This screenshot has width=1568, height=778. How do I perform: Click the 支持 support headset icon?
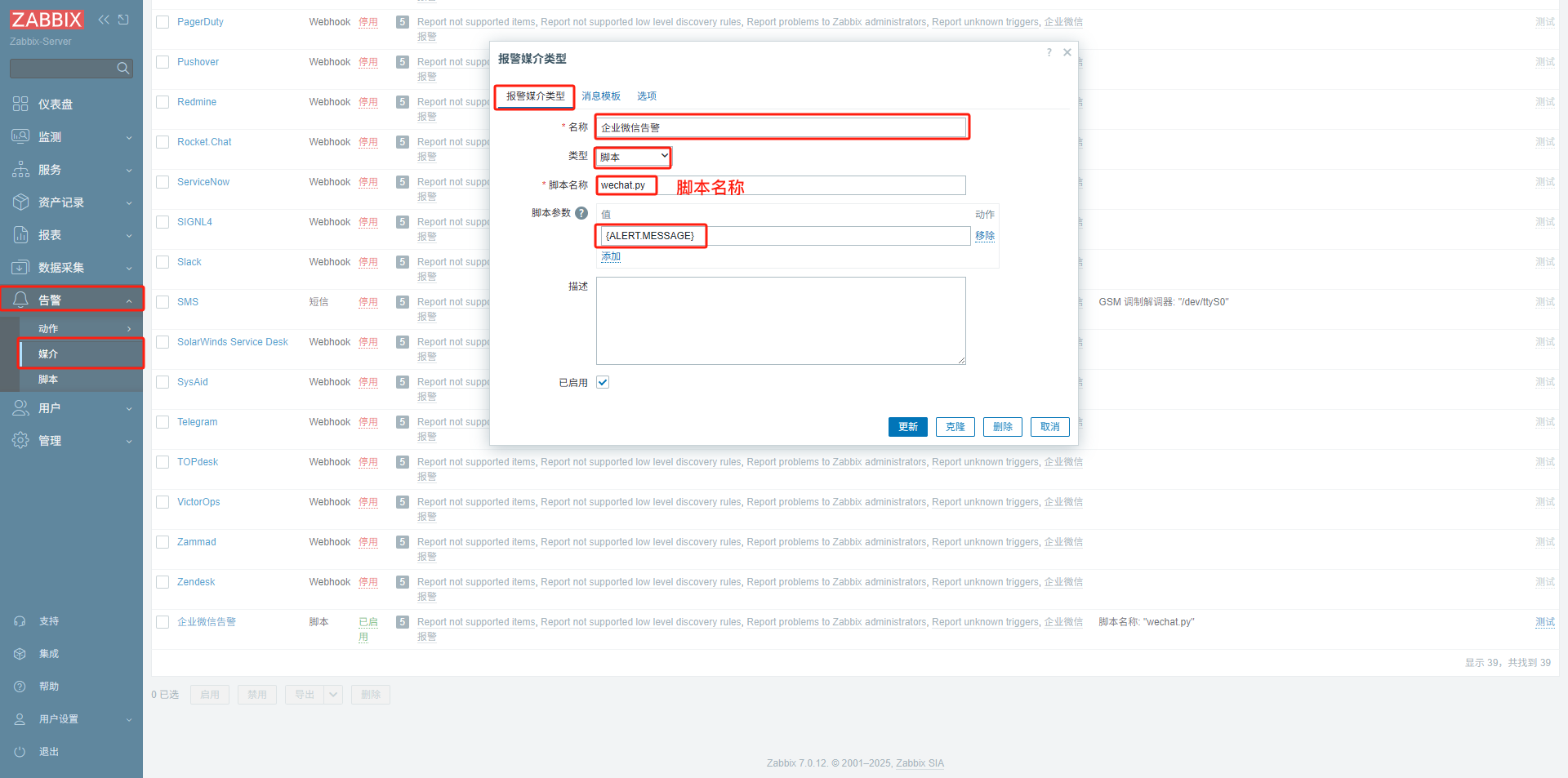pyautogui.click(x=20, y=621)
